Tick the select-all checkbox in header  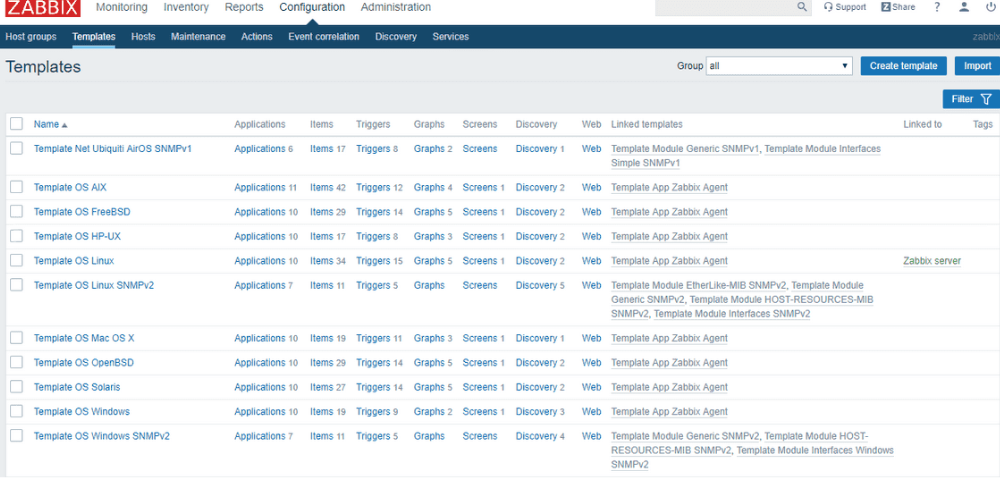[17, 124]
